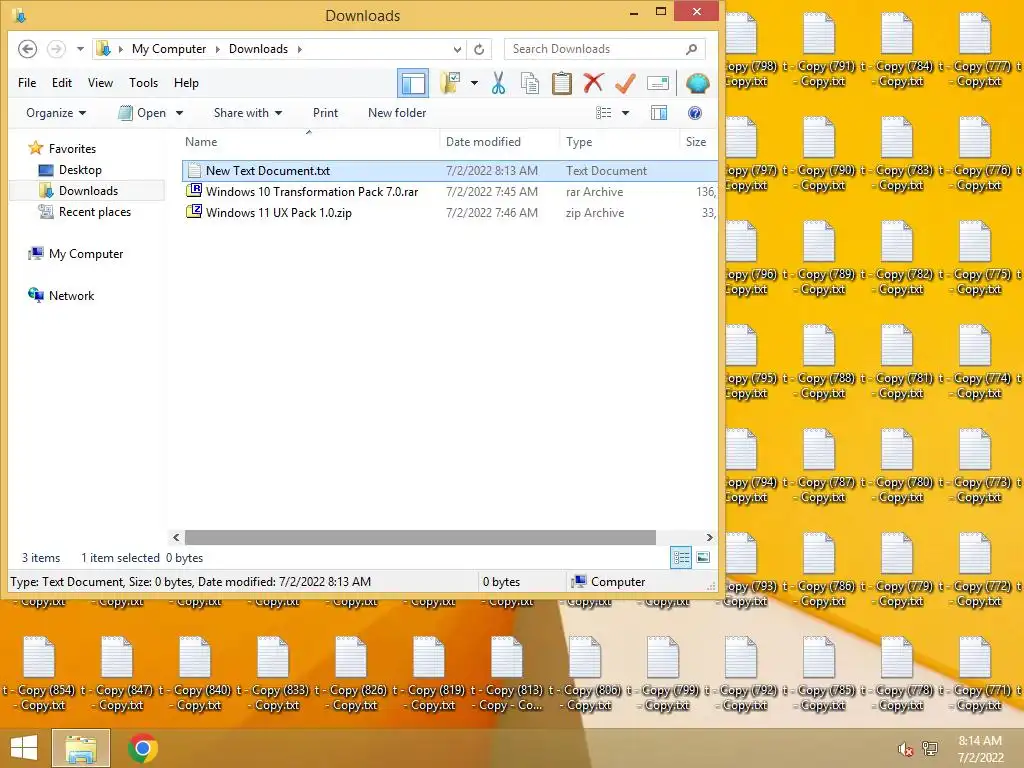Toggle the navigation pane toolbar button
1024x768 pixels.
click(x=413, y=83)
